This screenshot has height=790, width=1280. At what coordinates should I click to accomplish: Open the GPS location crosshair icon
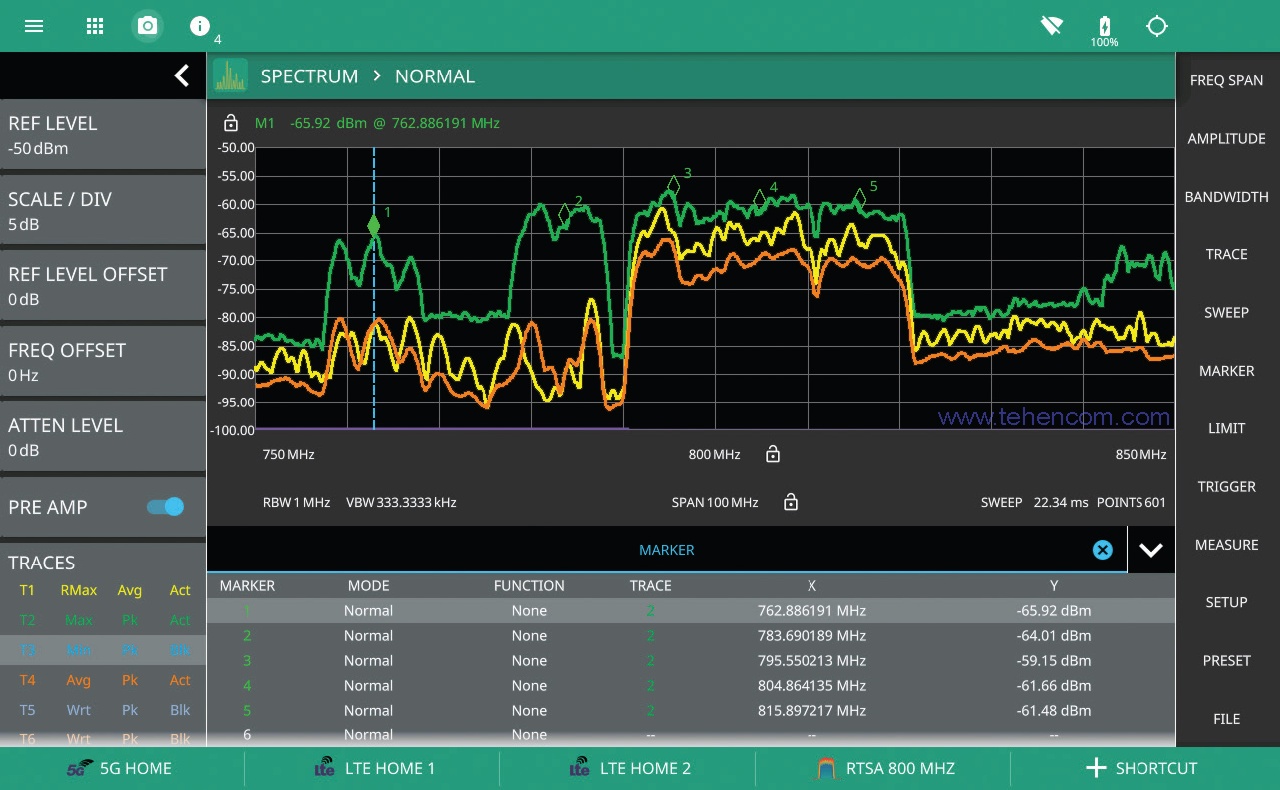click(x=1157, y=26)
